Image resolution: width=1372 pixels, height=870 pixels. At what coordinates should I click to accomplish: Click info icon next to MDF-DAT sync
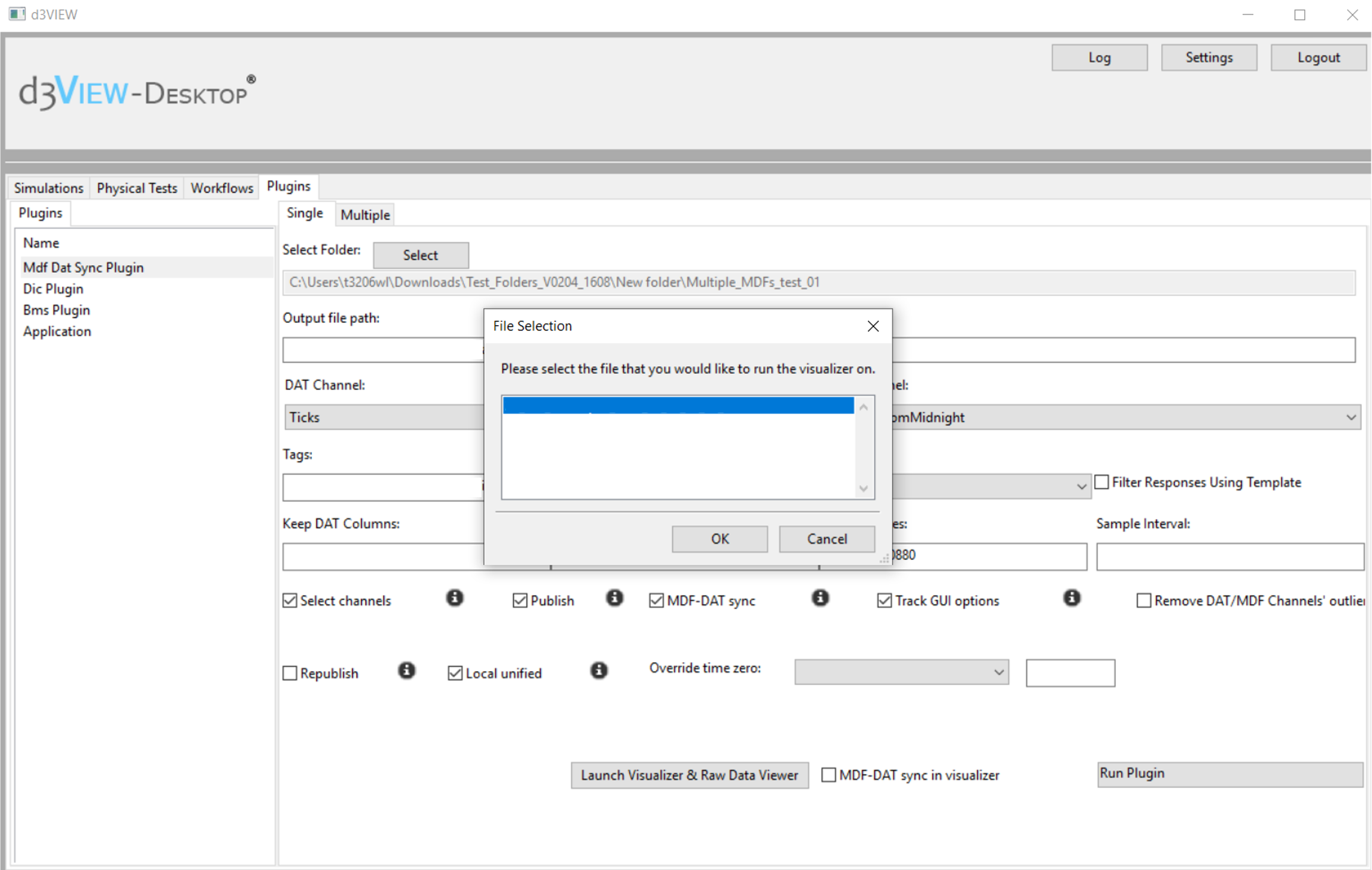point(820,598)
